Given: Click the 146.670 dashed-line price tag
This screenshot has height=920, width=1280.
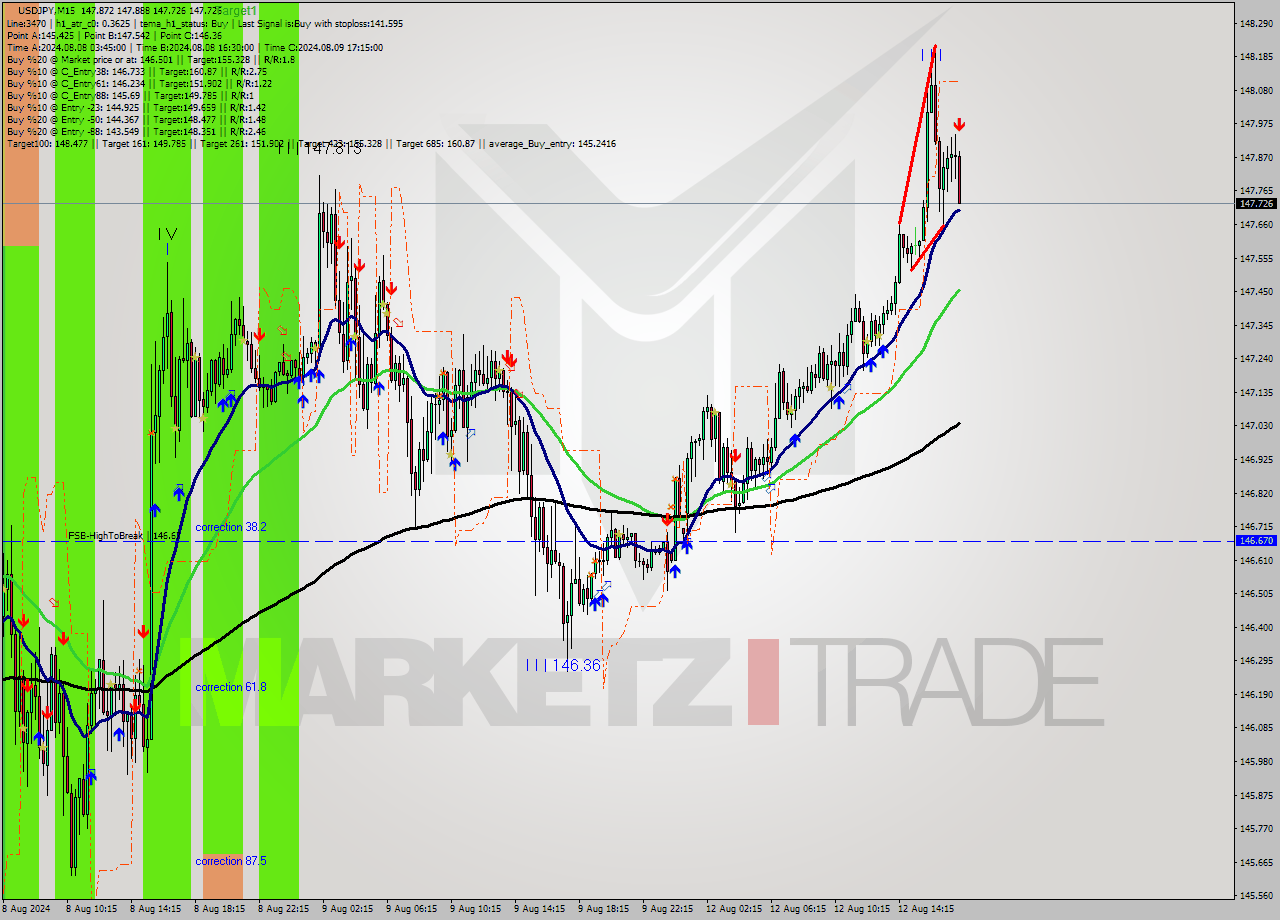Looking at the screenshot, I should (x=1256, y=540).
